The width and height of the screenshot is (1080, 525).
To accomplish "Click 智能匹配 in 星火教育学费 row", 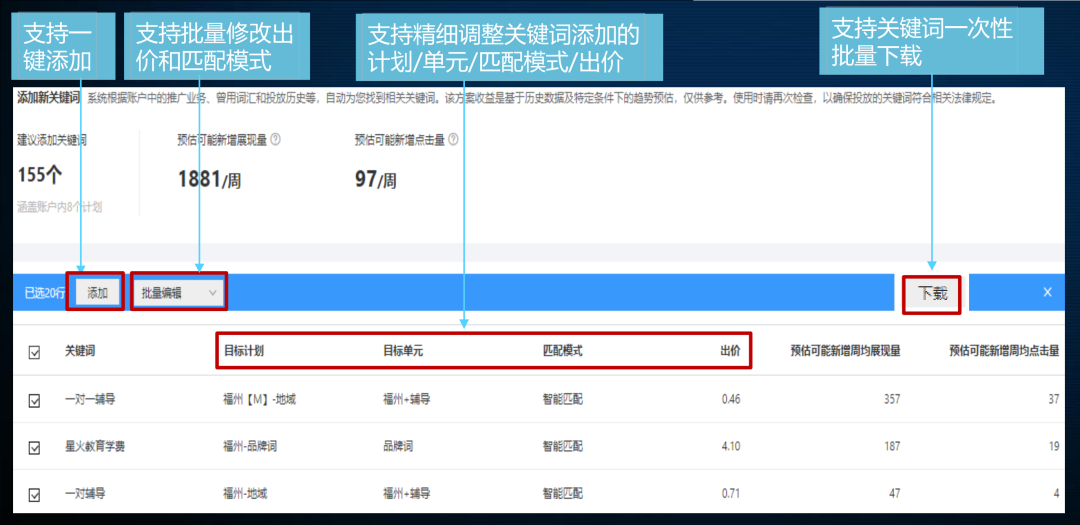I will point(563,446).
